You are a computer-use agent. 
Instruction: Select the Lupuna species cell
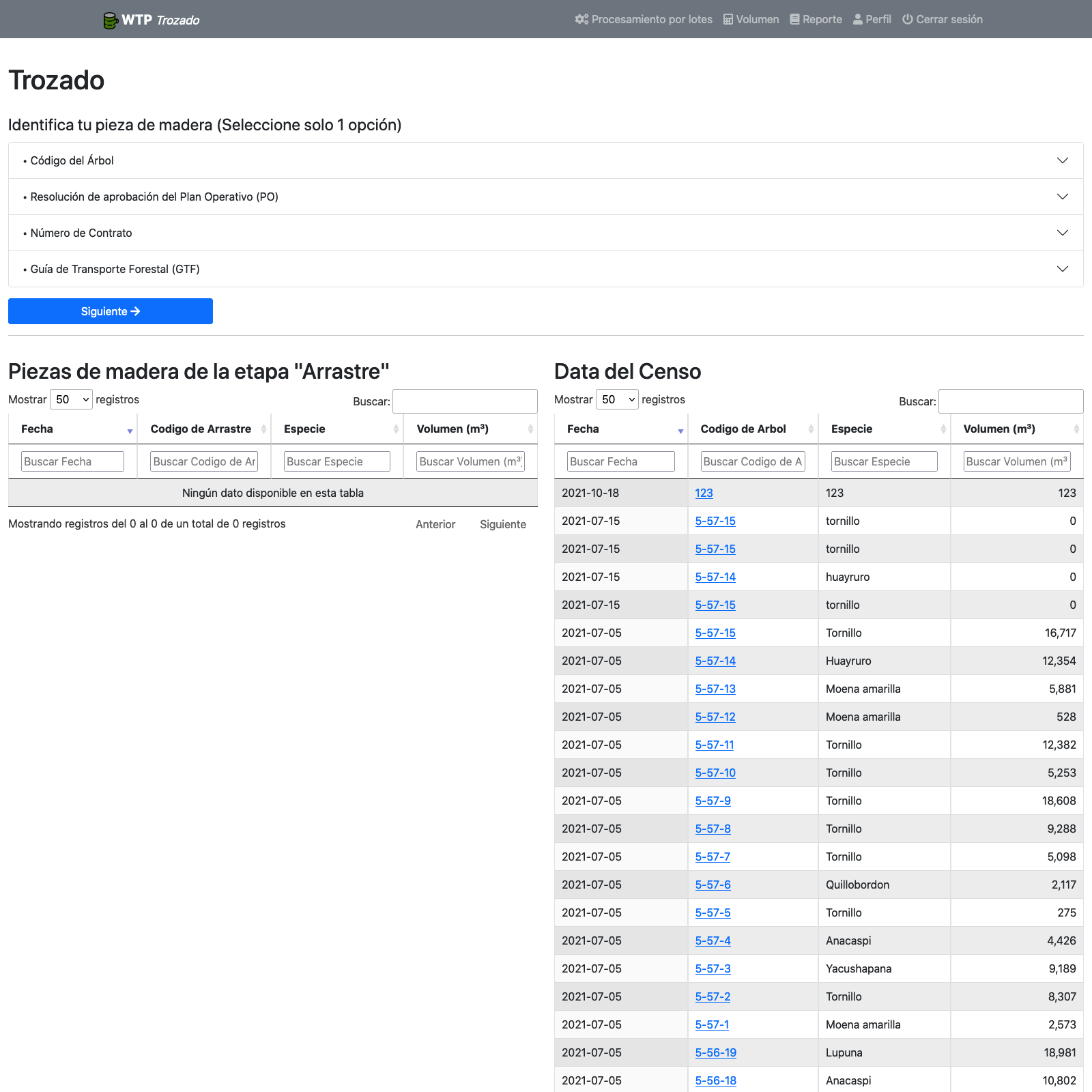884,1052
